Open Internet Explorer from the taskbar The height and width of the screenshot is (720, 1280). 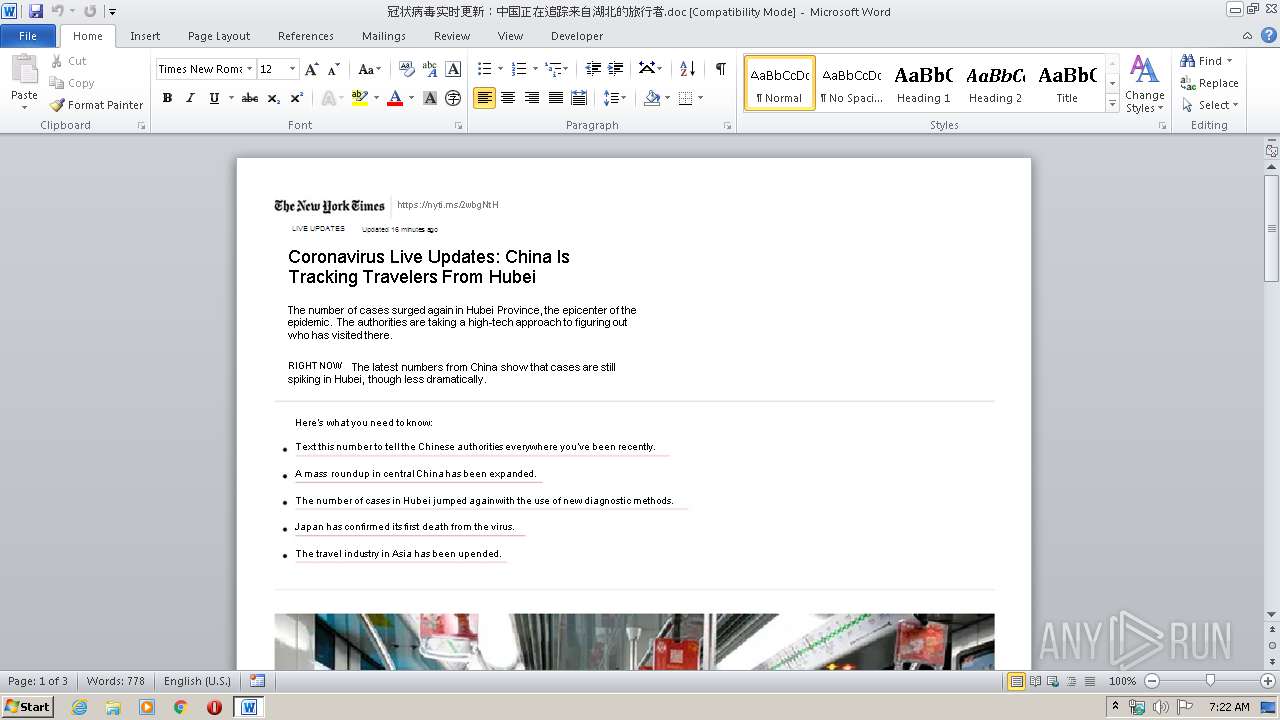[79, 707]
